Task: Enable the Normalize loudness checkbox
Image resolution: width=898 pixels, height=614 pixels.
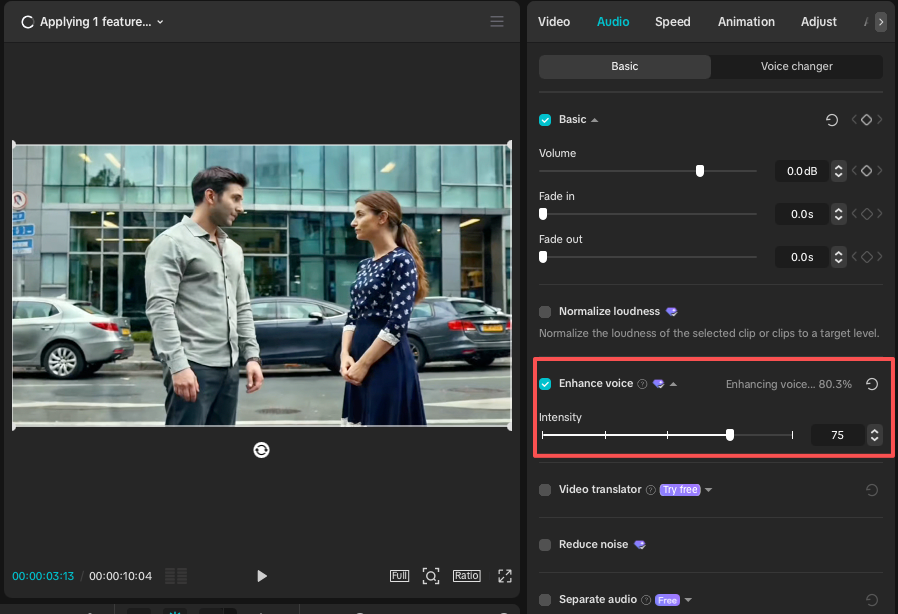Action: click(545, 311)
